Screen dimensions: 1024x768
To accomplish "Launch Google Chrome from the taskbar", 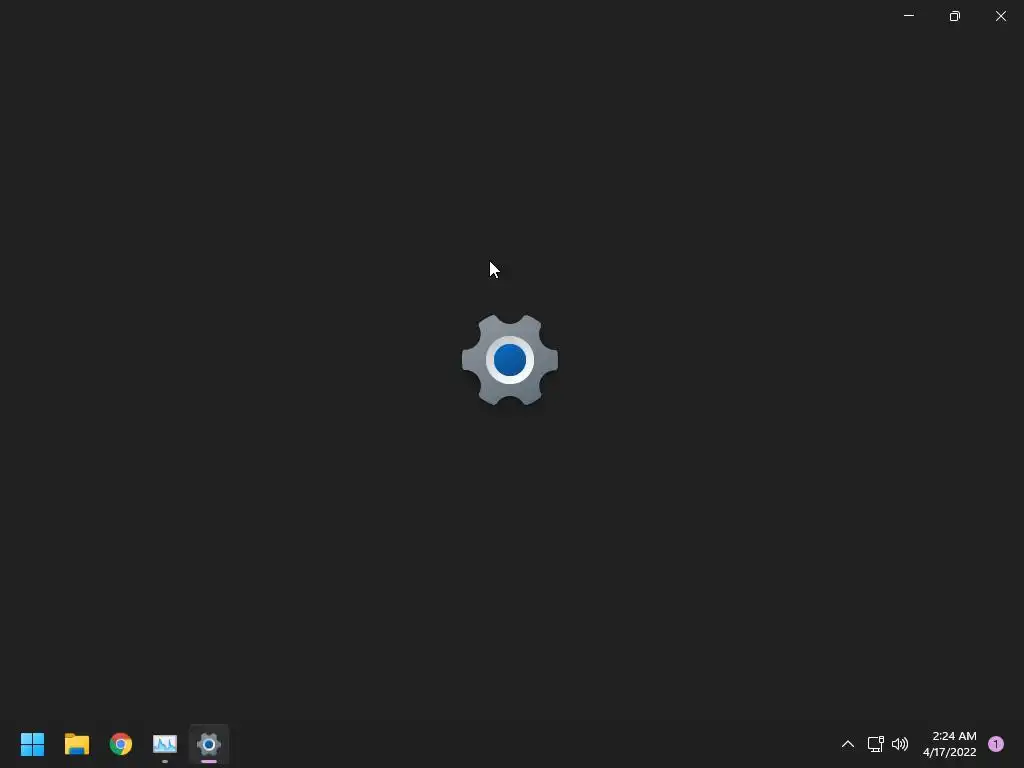I will point(121,744).
